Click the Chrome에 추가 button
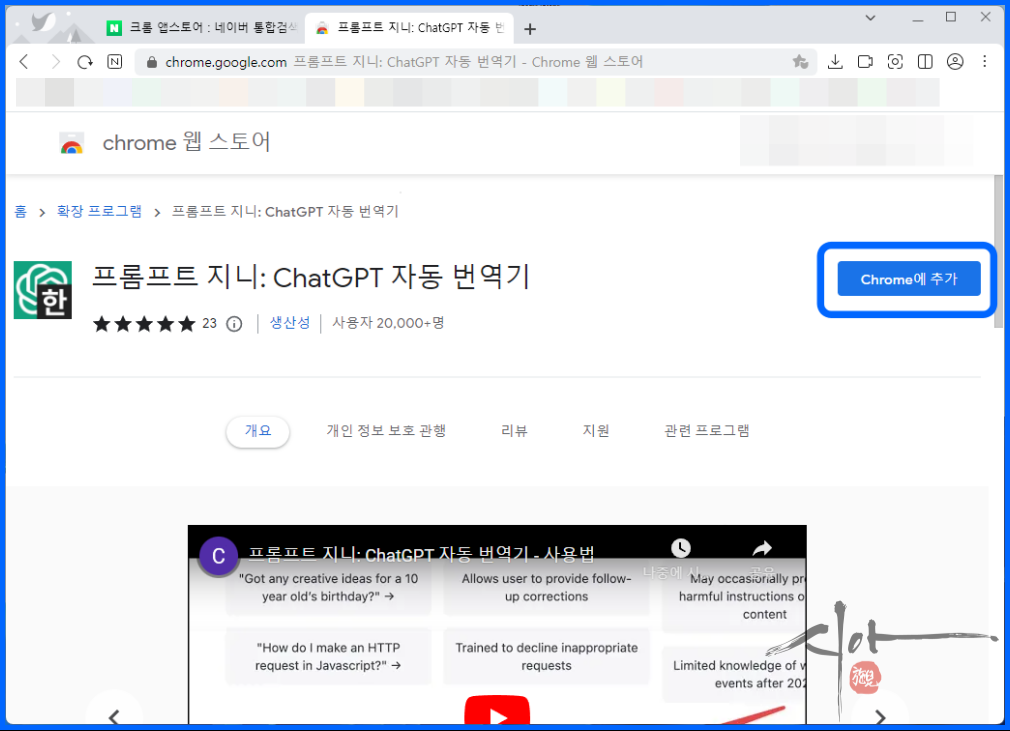This screenshot has height=731, width=1010. click(x=908, y=279)
